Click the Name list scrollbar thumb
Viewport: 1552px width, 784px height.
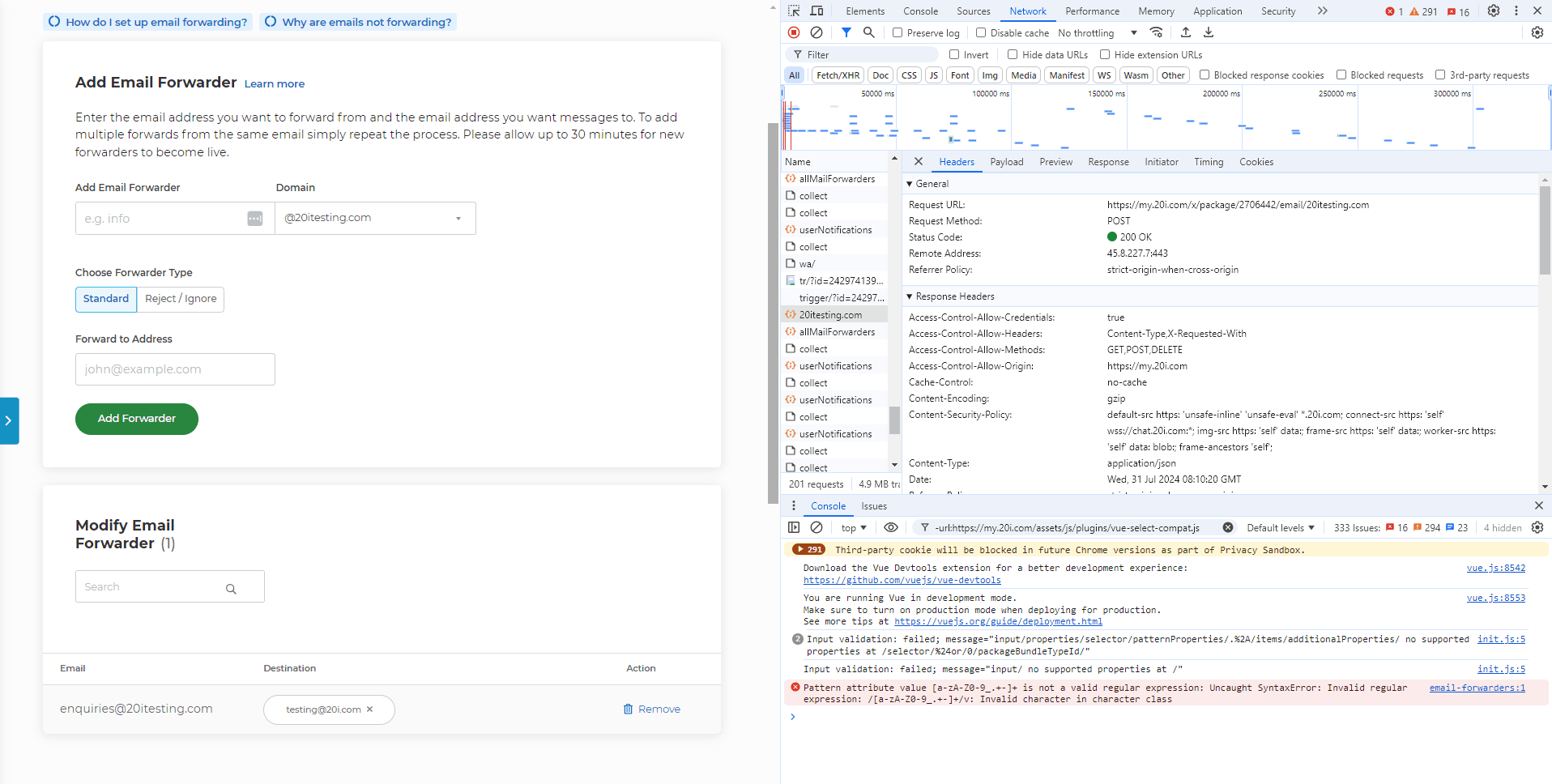[894, 420]
